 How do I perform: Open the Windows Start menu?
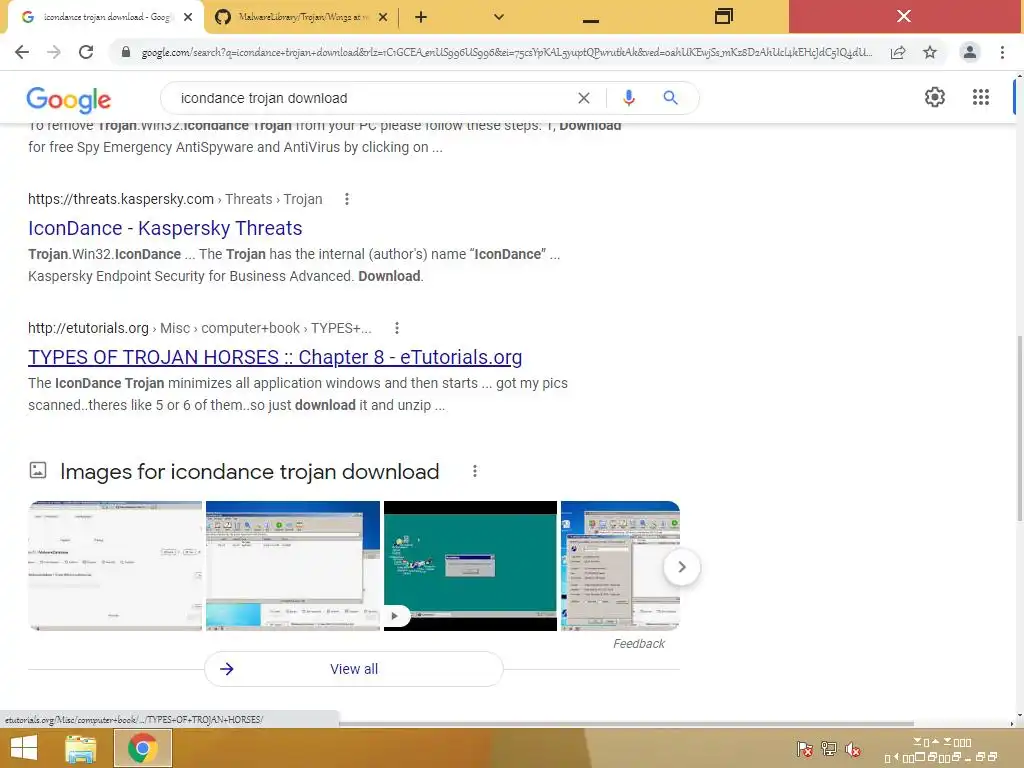click(x=24, y=748)
